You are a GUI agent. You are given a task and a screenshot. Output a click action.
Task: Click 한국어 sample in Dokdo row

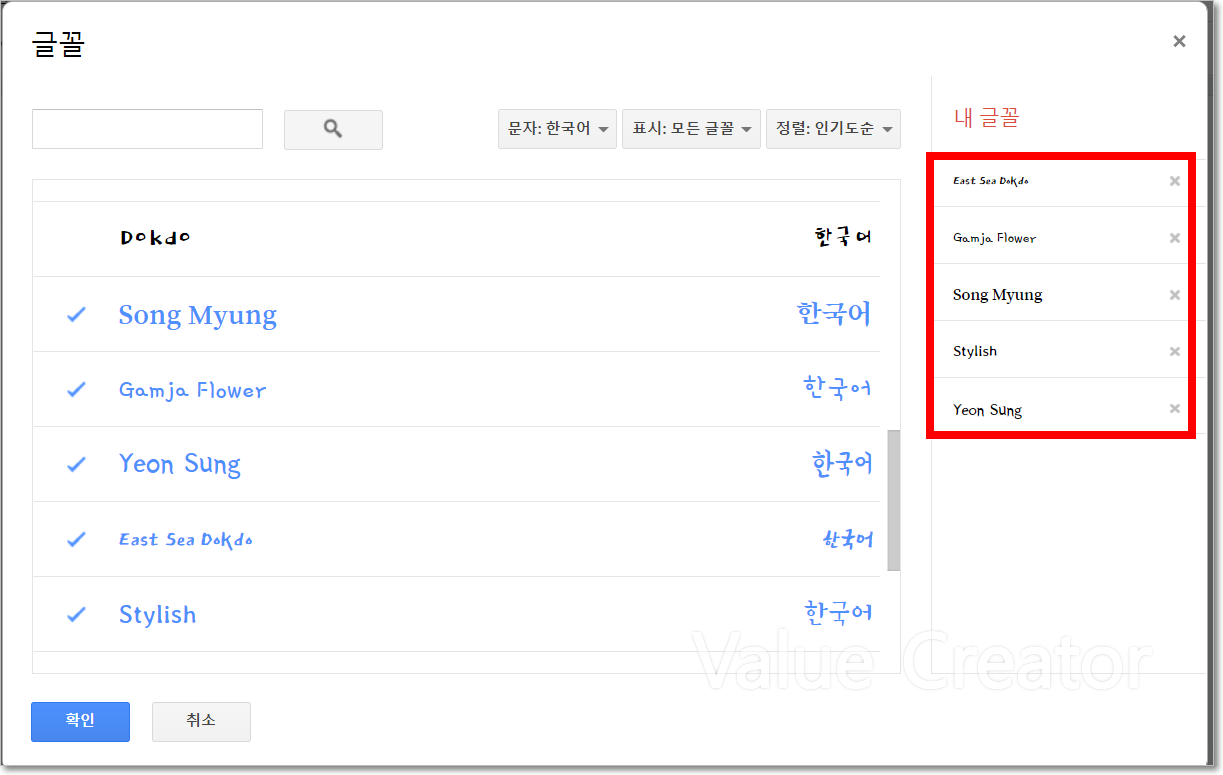[x=842, y=237]
